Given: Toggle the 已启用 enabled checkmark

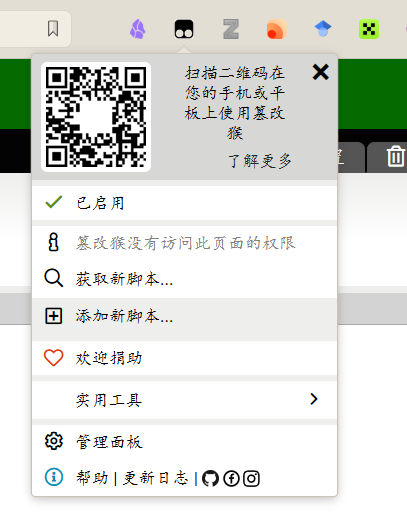Looking at the screenshot, I should (184, 203).
